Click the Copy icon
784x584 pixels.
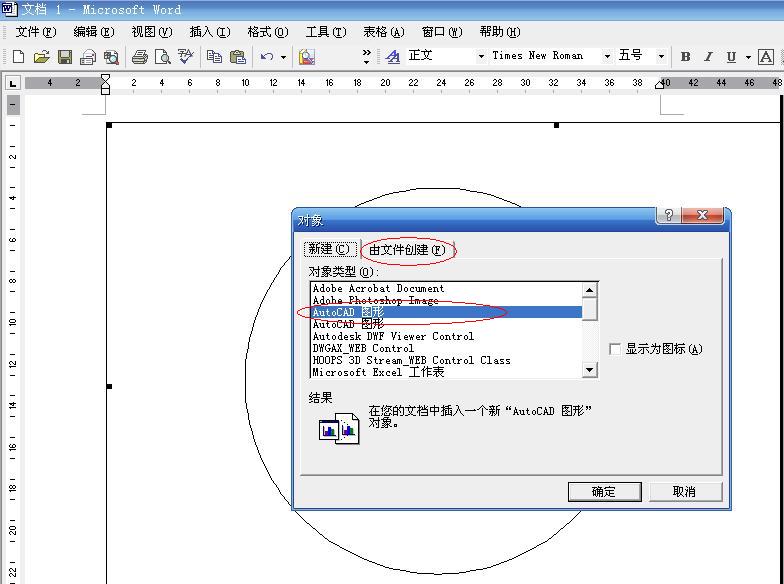tap(214, 56)
